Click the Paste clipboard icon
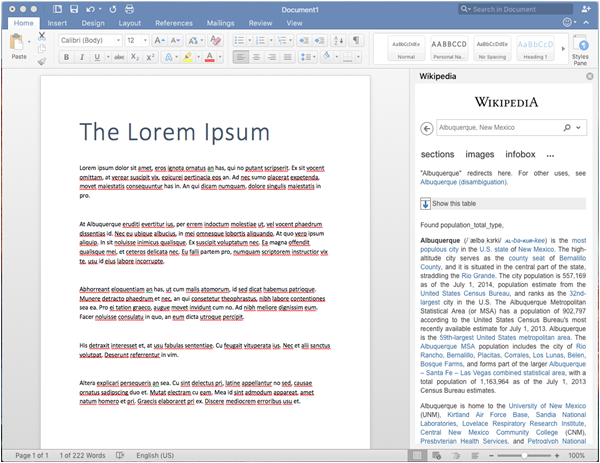 16,42
